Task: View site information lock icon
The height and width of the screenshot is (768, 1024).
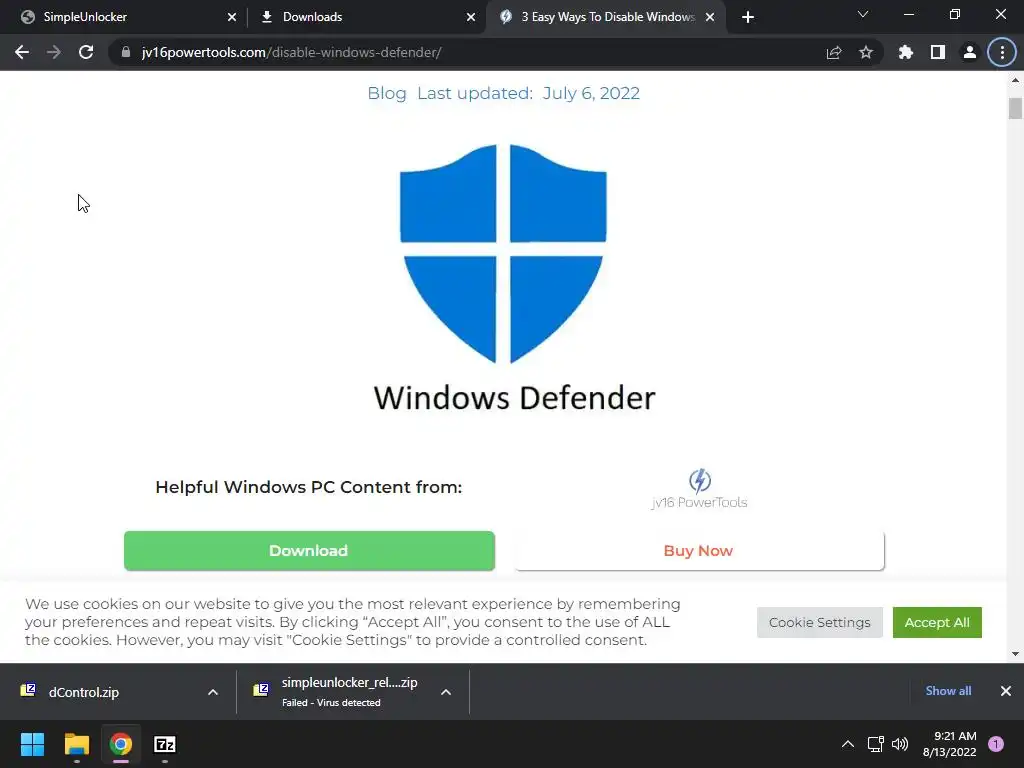Action: click(x=126, y=52)
